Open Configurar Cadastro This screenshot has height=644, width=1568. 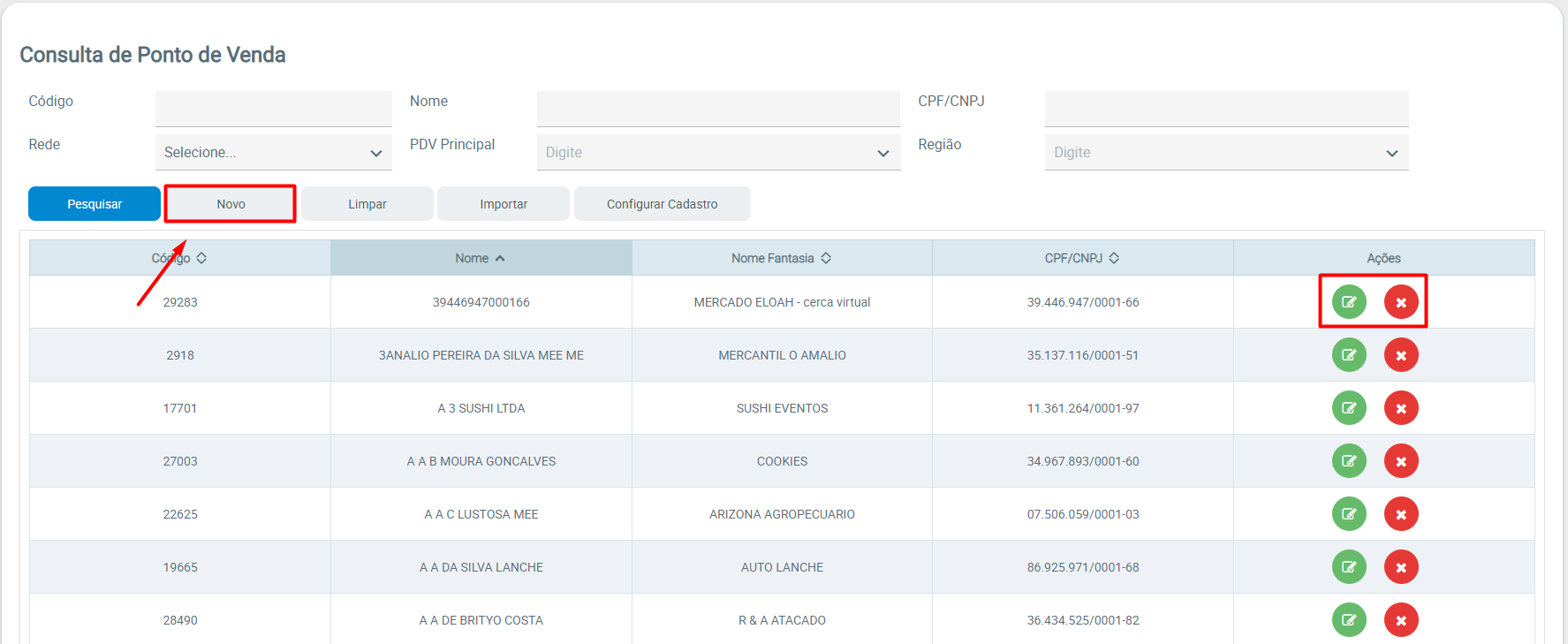coord(662,204)
